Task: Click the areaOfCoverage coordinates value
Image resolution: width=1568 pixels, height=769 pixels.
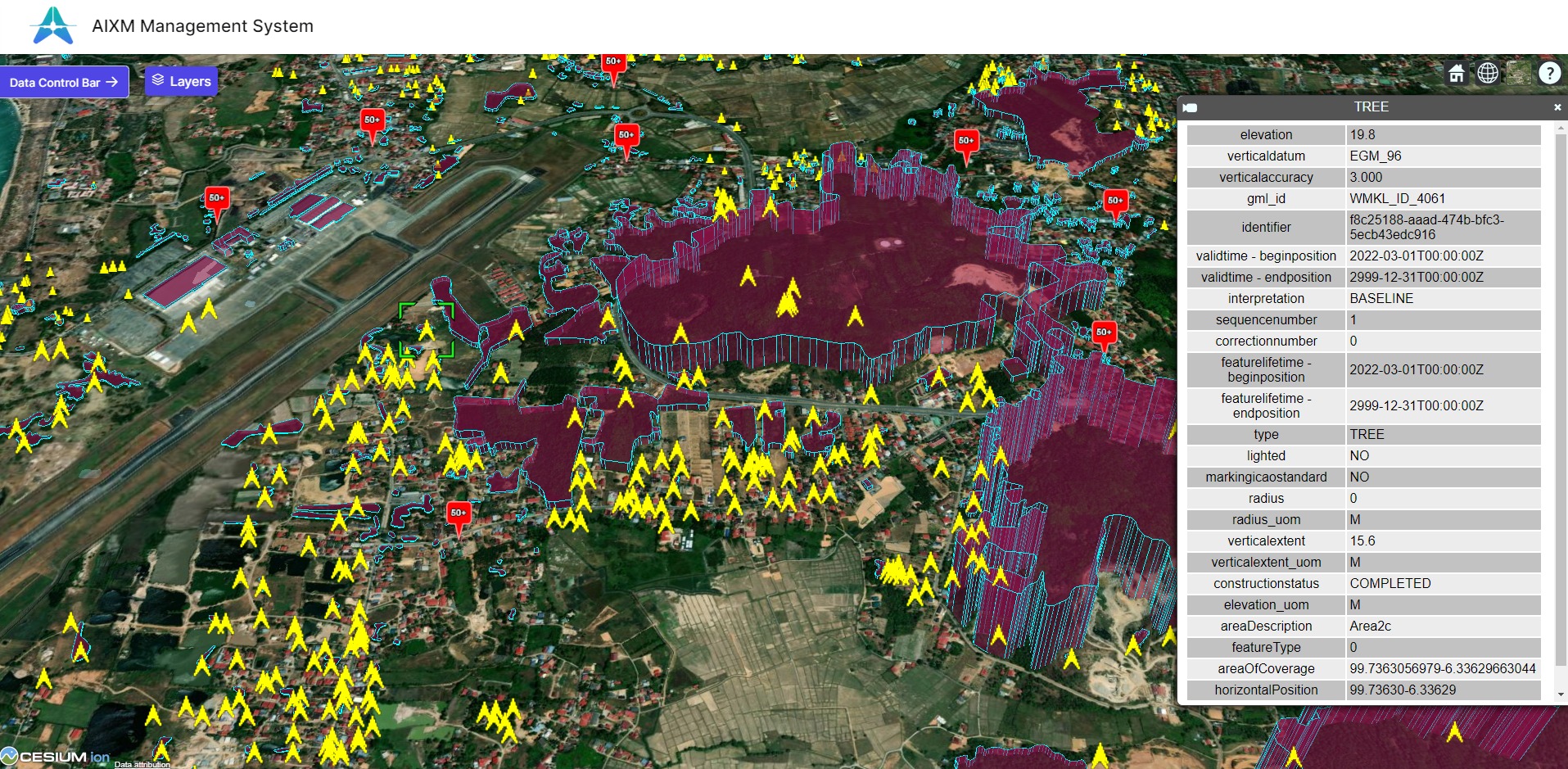Action: [x=1443, y=668]
